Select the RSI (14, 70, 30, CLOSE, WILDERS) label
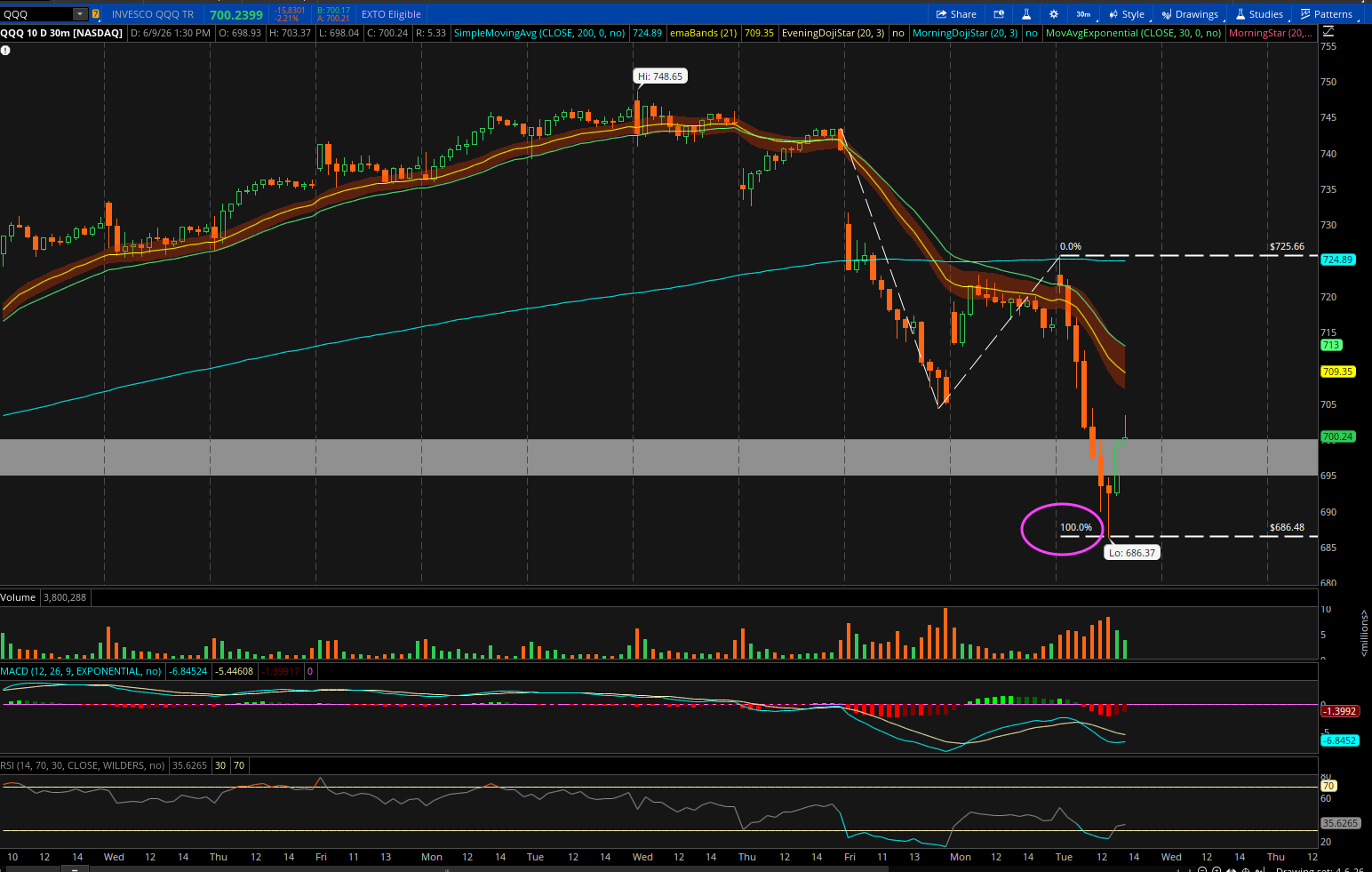The height and width of the screenshot is (872, 1372). [x=83, y=764]
